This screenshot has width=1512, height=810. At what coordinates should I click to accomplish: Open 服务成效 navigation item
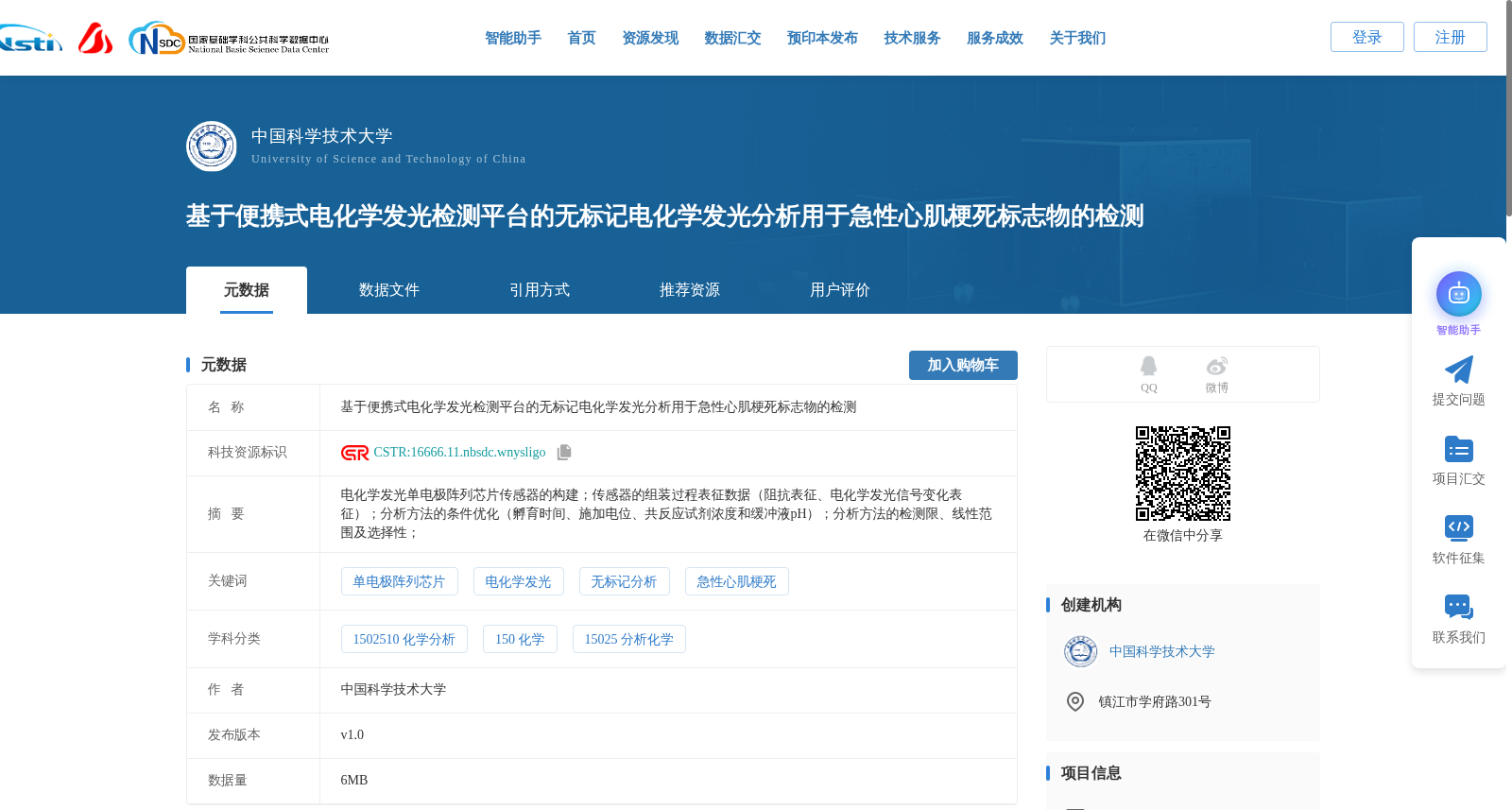pyautogui.click(x=995, y=38)
